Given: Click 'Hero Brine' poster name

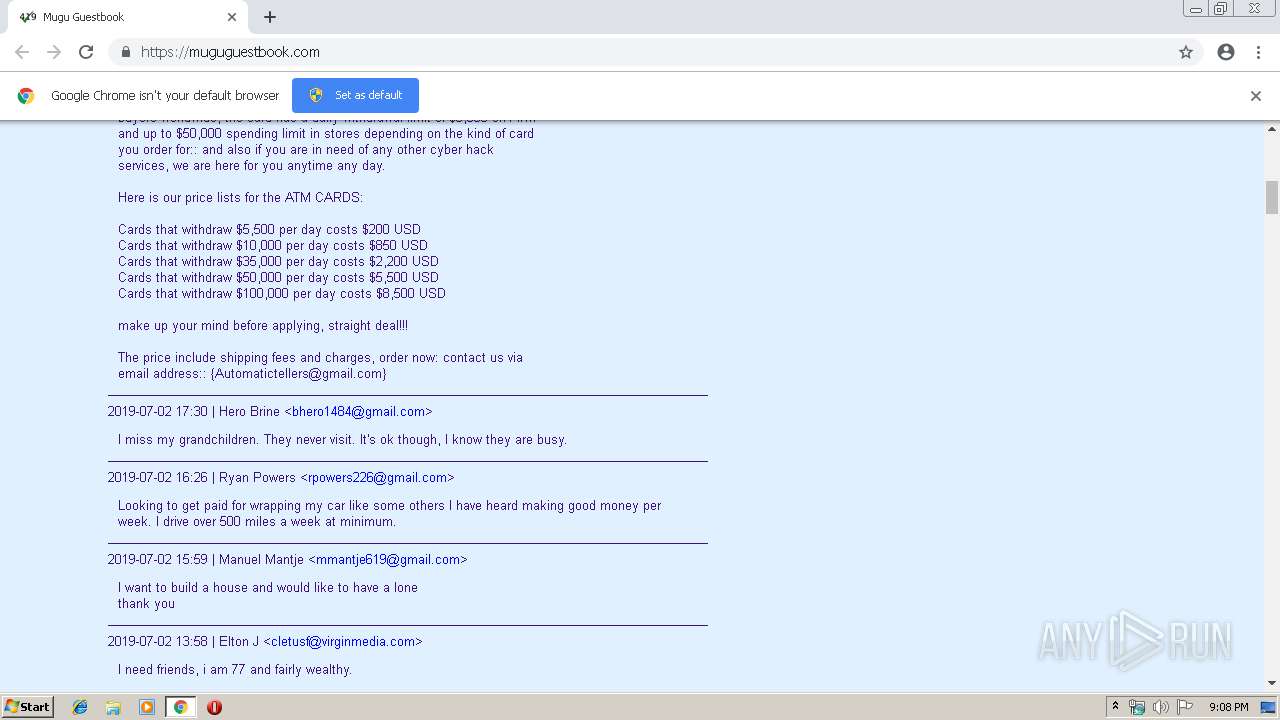Looking at the screenshot, I should 249,412.
